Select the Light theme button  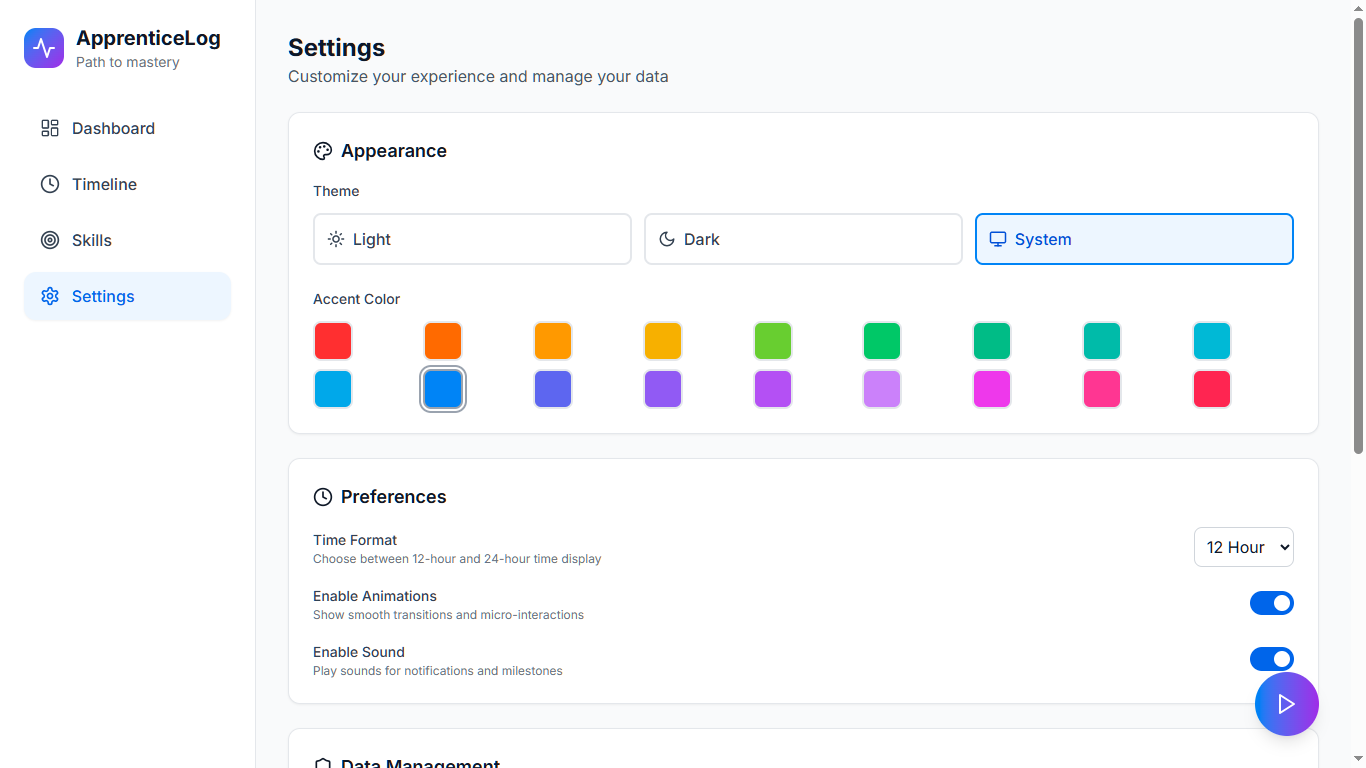click(x=472, y=239)
